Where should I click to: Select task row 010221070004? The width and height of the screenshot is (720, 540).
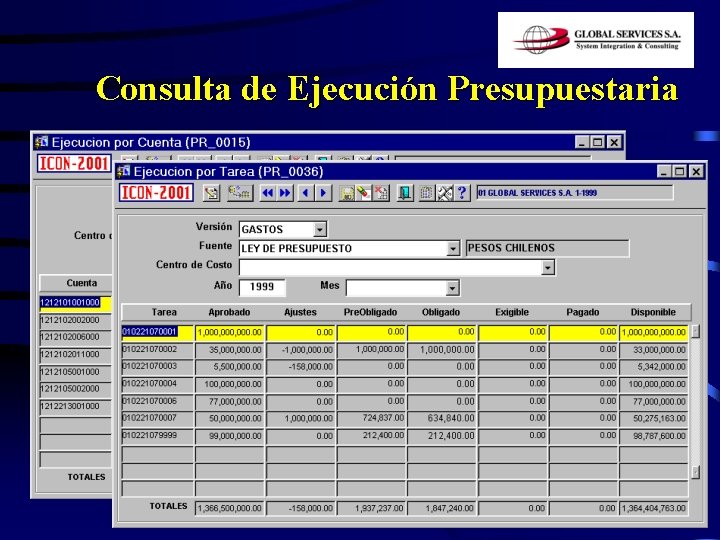pyautogui.click(x=158, y=384)
